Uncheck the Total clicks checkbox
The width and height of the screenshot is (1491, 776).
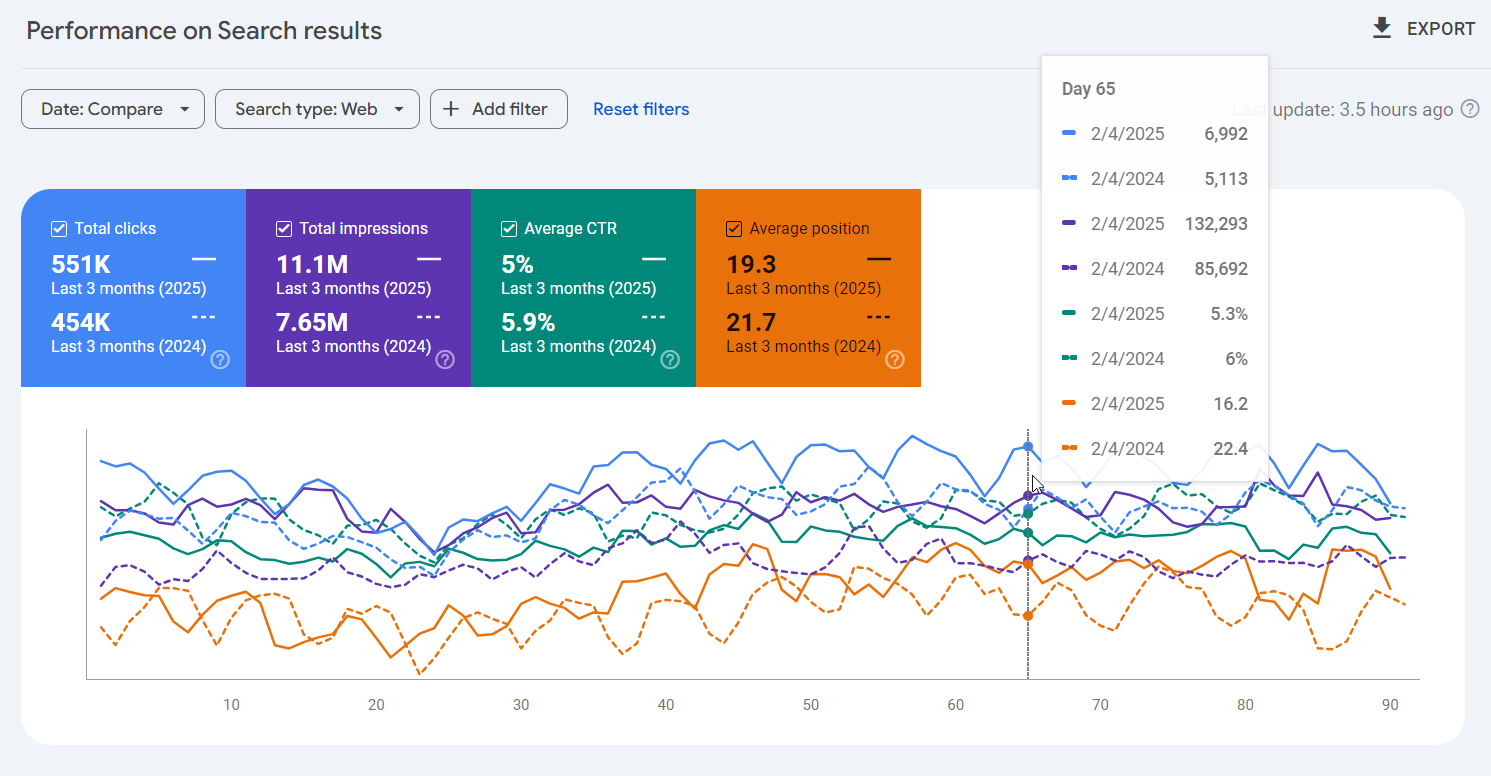59,229
